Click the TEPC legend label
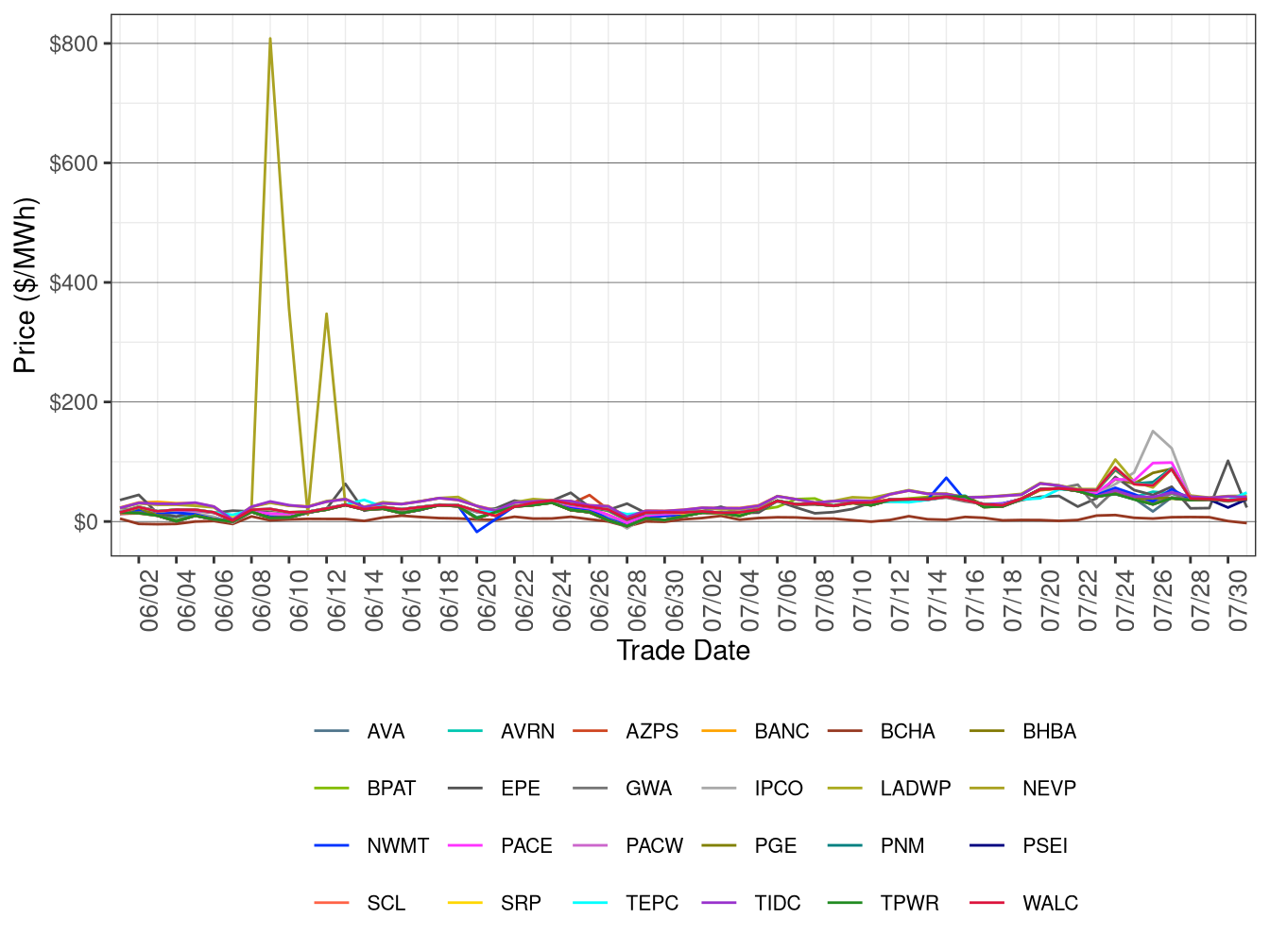This screenshot has width=1270, height=952. [x=652, y=904]
